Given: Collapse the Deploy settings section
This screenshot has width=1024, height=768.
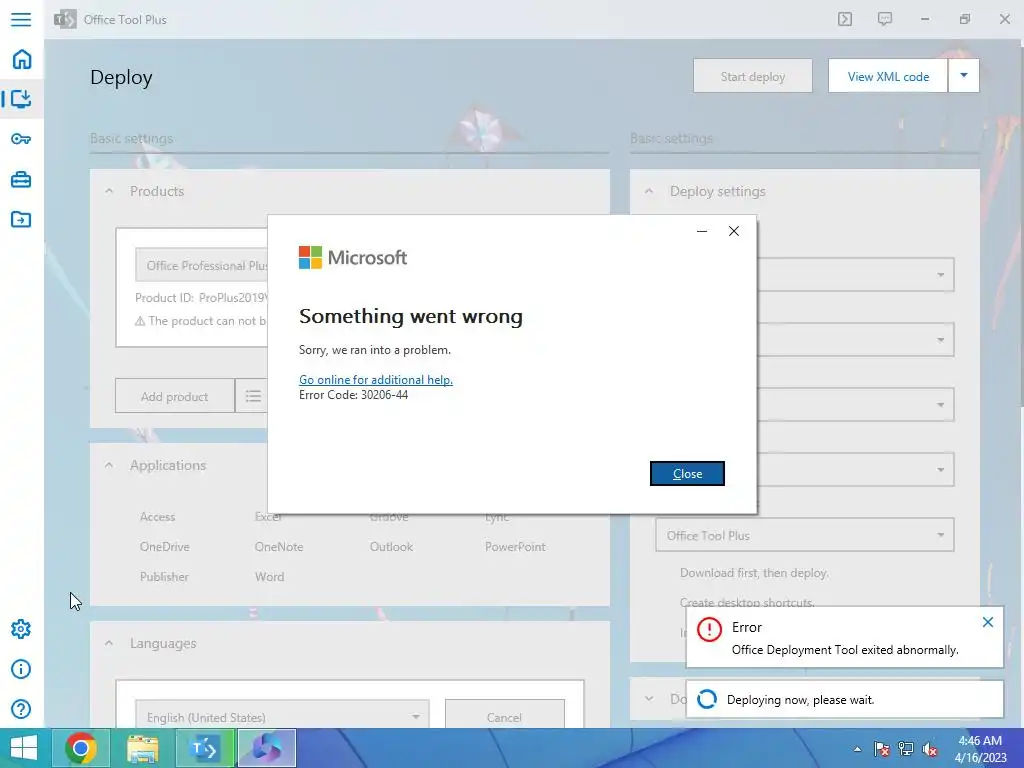Looking at the screenshot, I should click(648, 191).
